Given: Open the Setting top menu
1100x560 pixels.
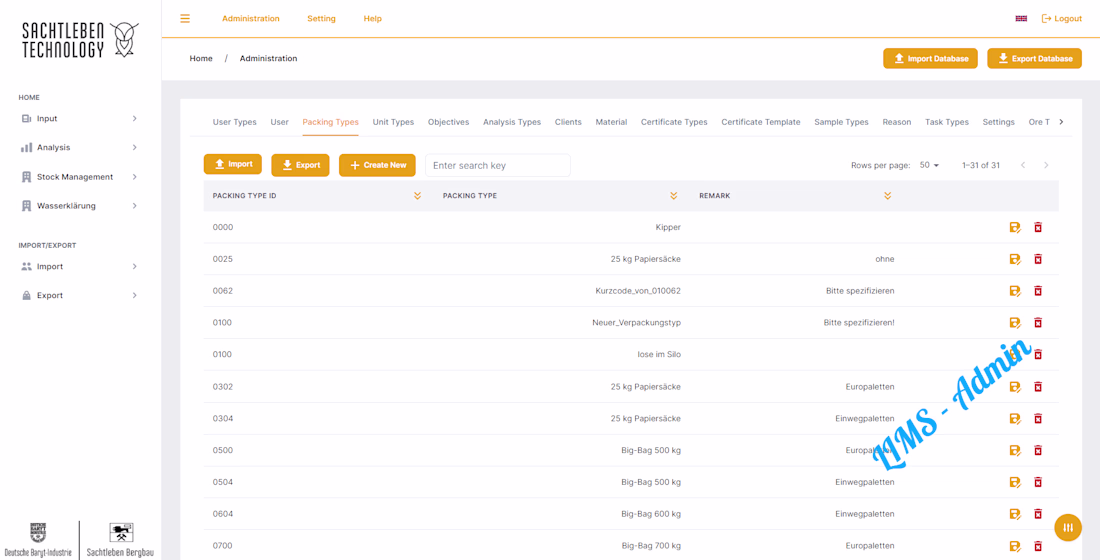Looking at the screenshot, I should 321,19.
